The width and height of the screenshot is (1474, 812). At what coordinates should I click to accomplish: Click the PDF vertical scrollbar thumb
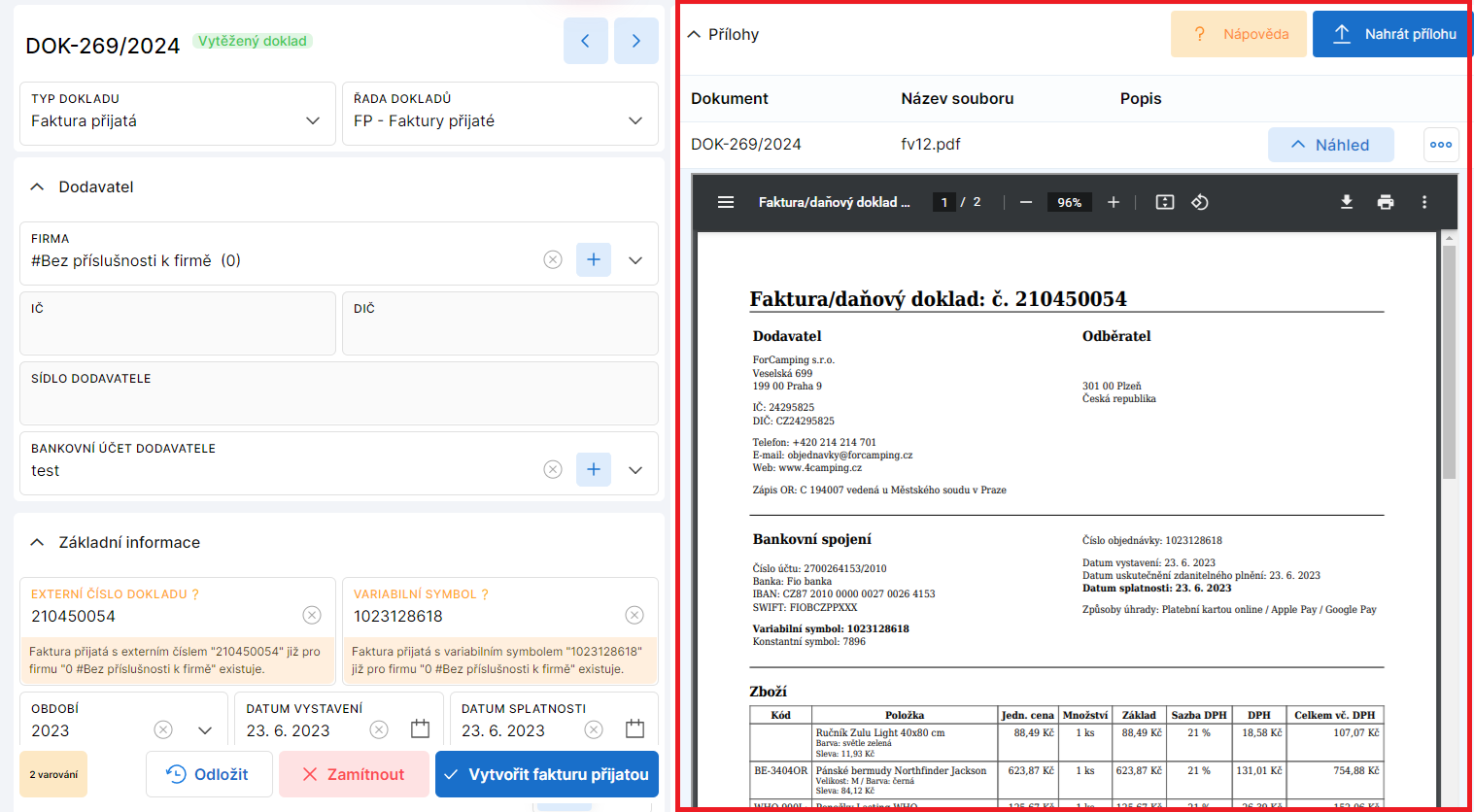click(1449, 361)
